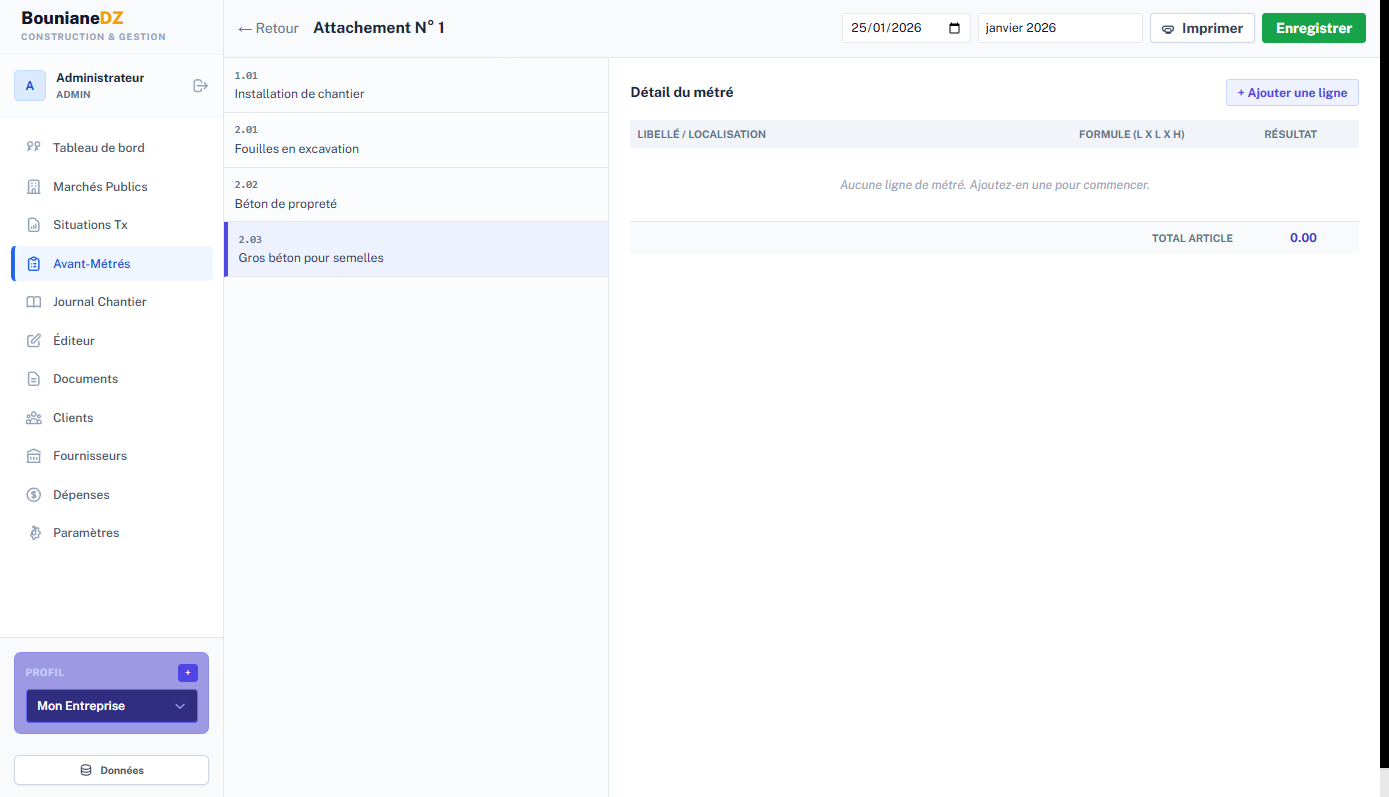Click the logout icon beside Administrateur
Viewport: 1389px width, 797px height.
200,86
